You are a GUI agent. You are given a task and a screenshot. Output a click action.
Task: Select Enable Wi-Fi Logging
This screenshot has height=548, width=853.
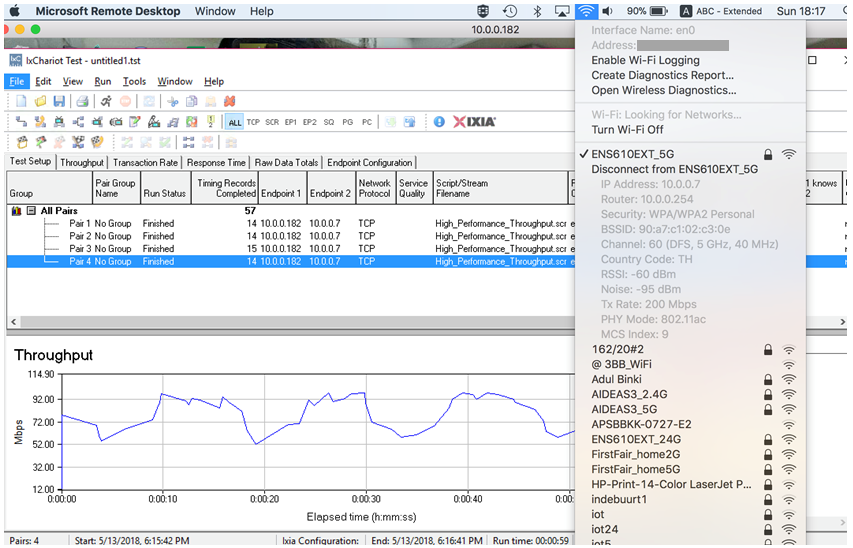[x=645, y=60]
